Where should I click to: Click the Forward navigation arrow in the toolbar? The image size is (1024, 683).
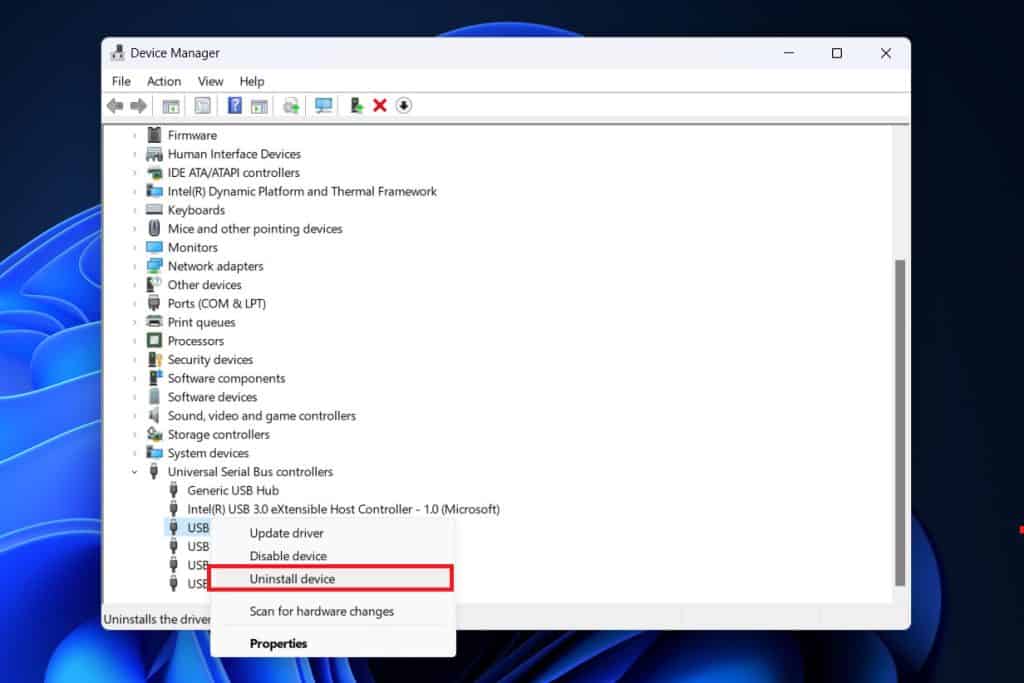(139, 105)
